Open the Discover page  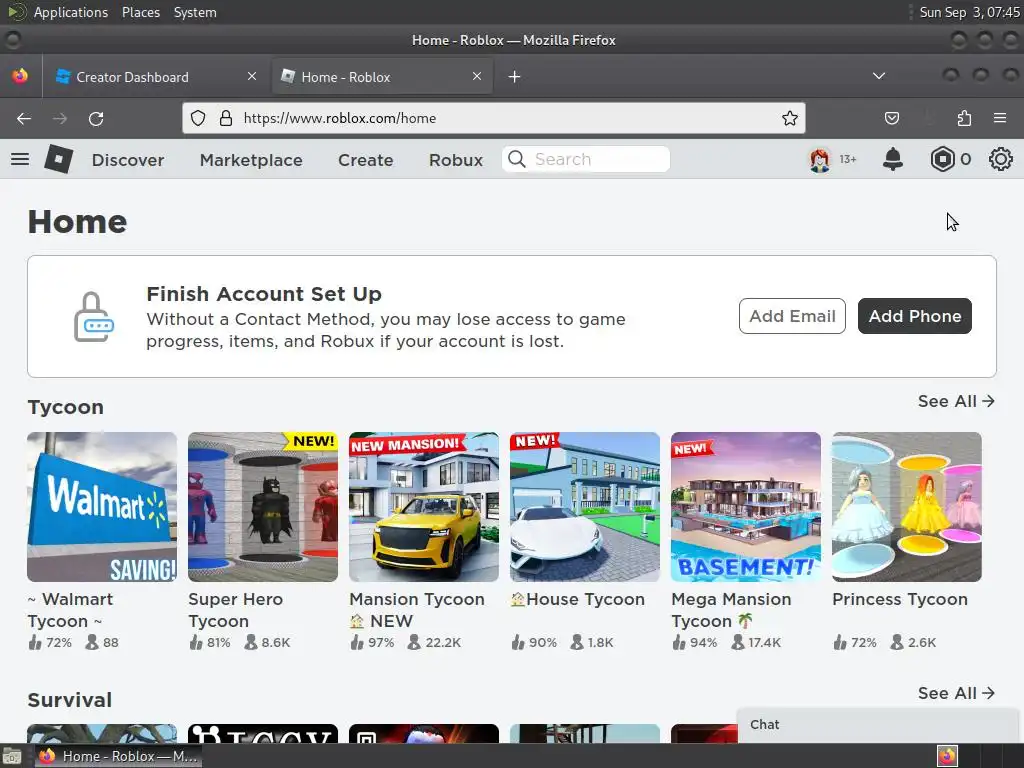click(x=128, y=160)
